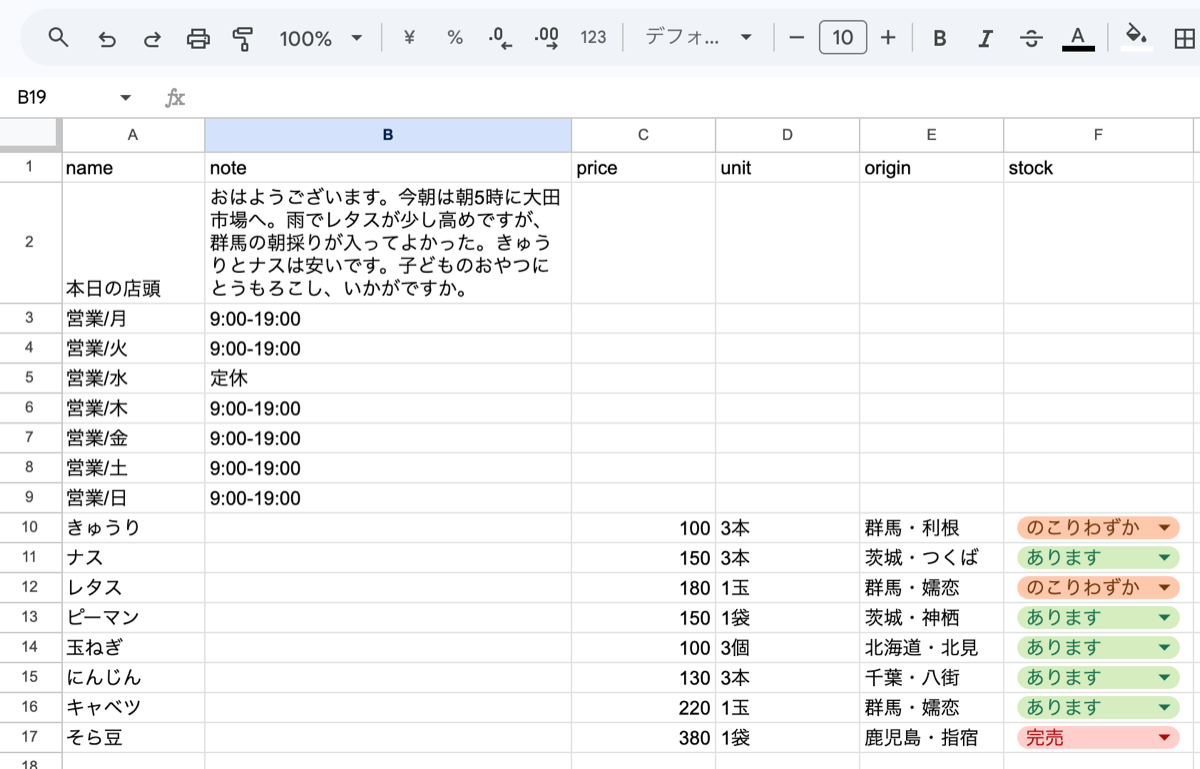Select the 千葉・八街 origin cell
The height and width of the screenshot is (769, 1200).
(931, 678)
